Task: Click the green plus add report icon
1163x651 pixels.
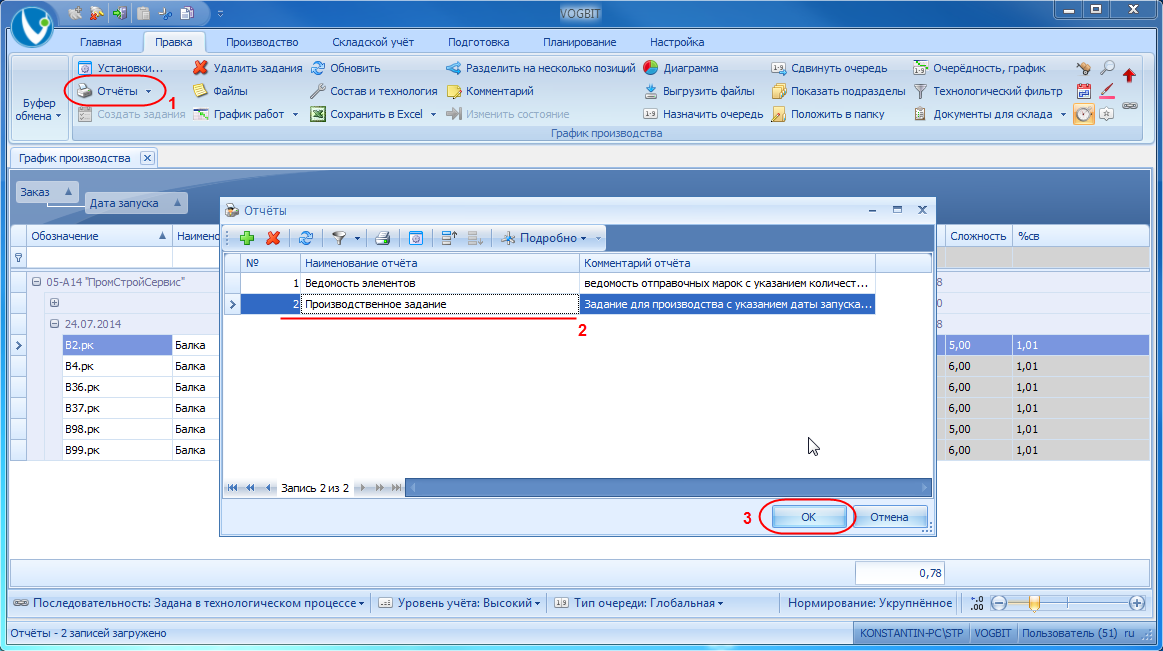Action: pos(247,238)
